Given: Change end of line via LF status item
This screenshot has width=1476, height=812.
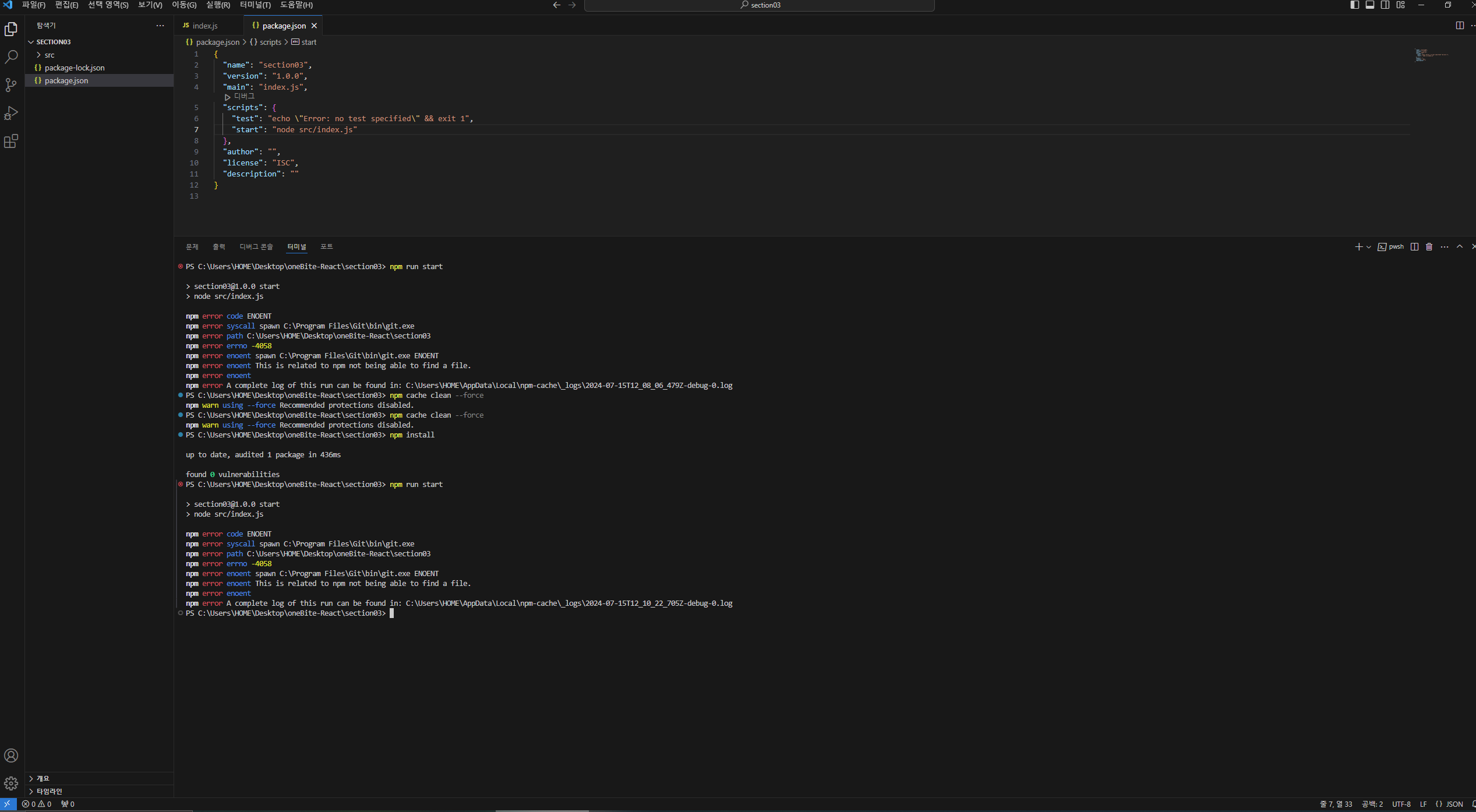Looking at the screenshot, I should [x=1423, y=804].
